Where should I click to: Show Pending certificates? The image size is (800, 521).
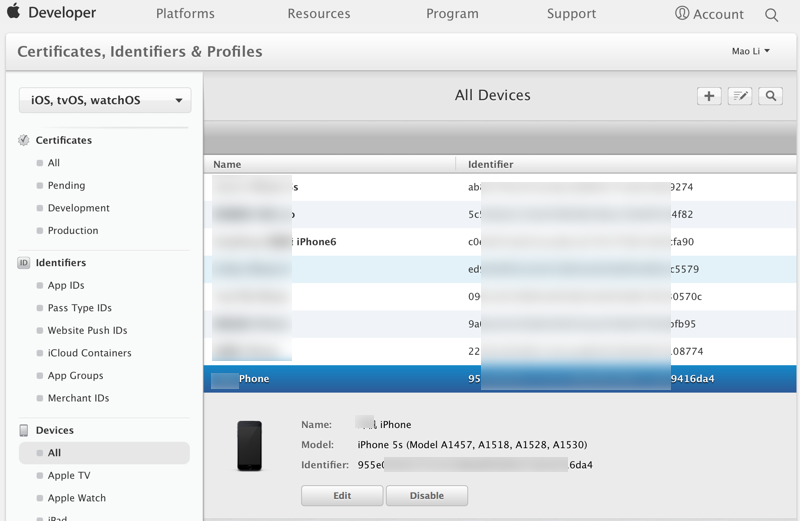click(66, 185)
